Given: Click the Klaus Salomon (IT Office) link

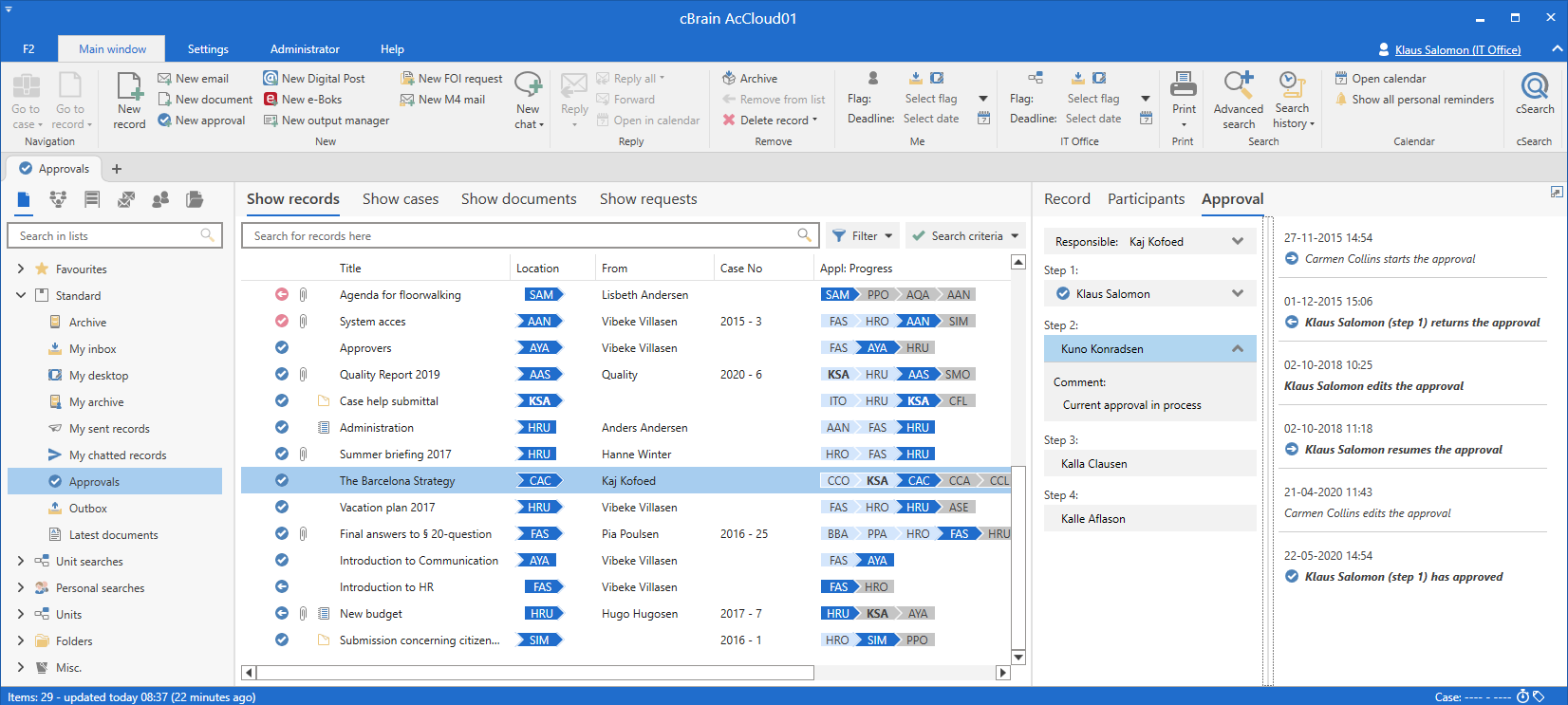Looking at the screenshot, I should [x=1457, y=49].
